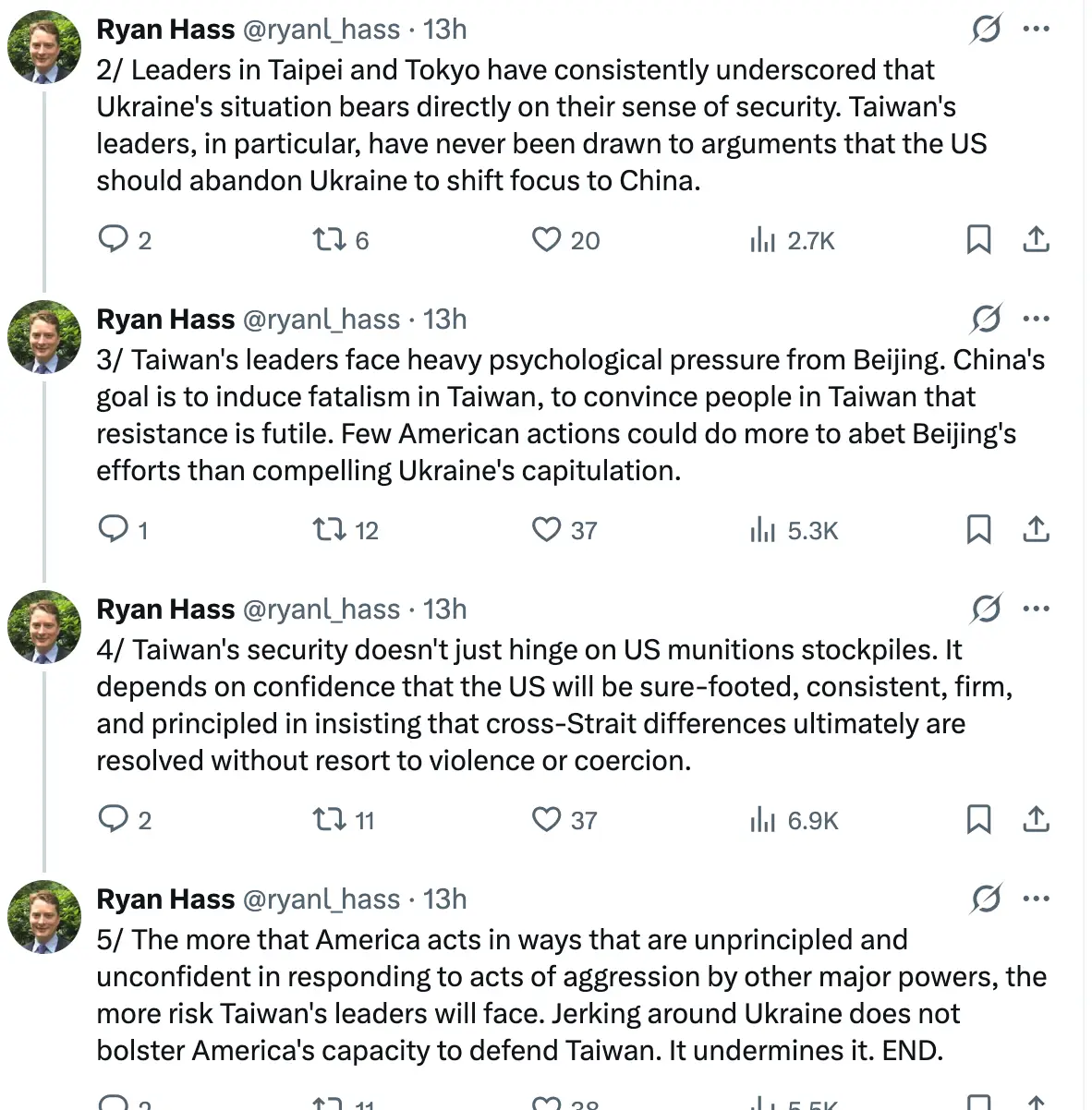1092x1110 pixels.
Task: Open more options menu on 2/ tweet
Action: [1037, 30]
